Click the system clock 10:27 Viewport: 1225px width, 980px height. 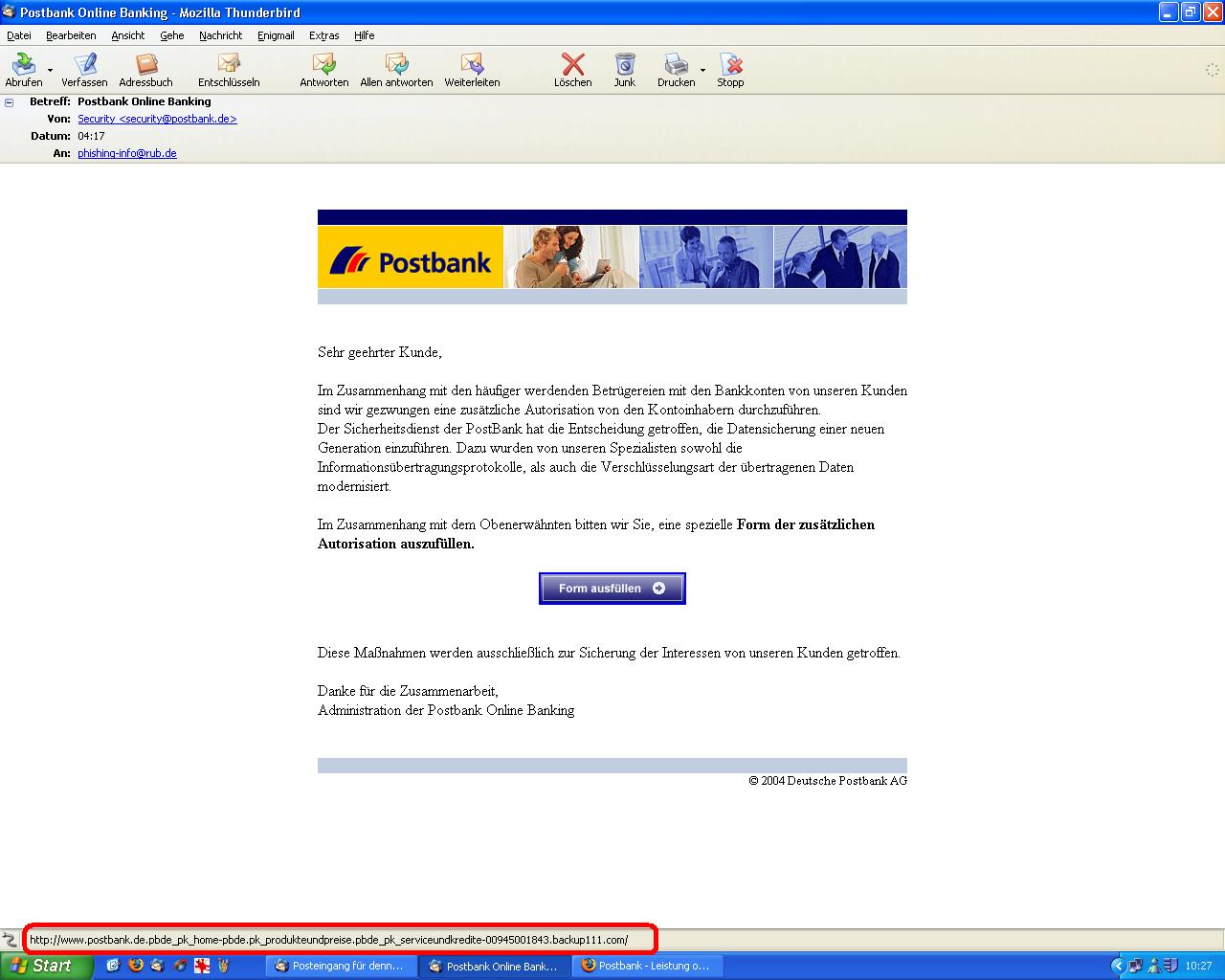1198,966
